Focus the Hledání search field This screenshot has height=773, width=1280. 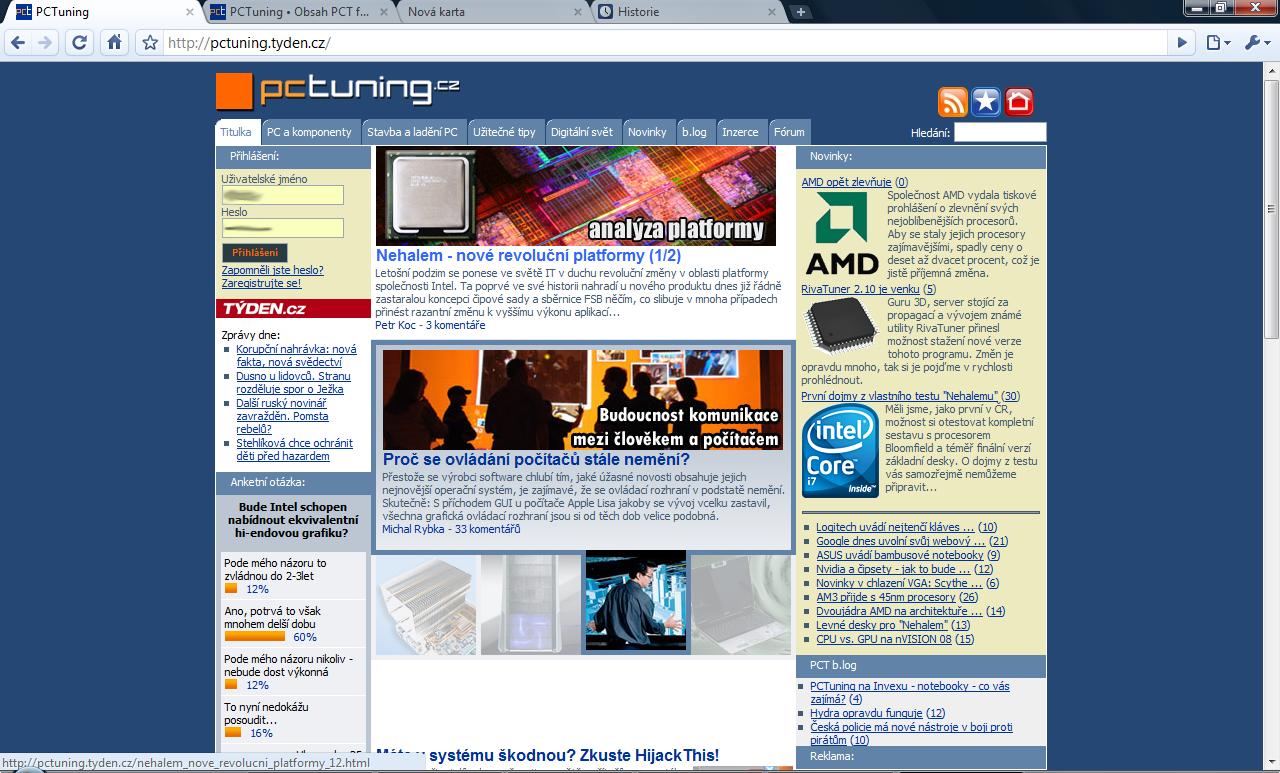999,132
